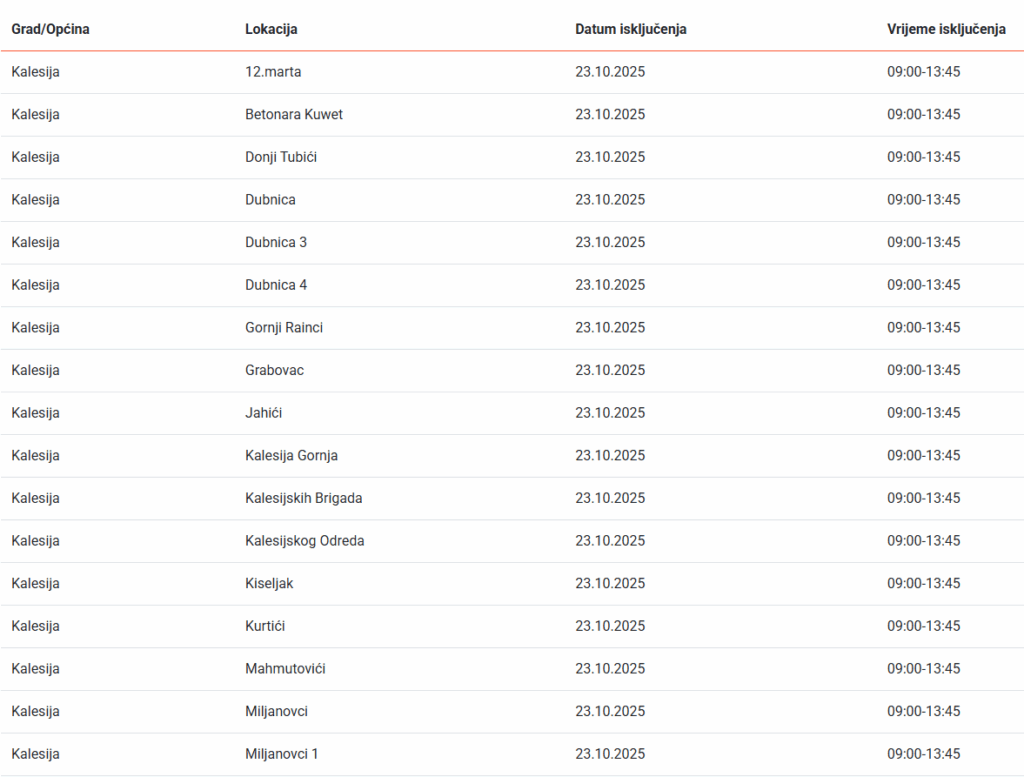This screenshot has height=777, width=1024.
Task: Click the Vrijeme isključenja column header
Action: (945, 29)
